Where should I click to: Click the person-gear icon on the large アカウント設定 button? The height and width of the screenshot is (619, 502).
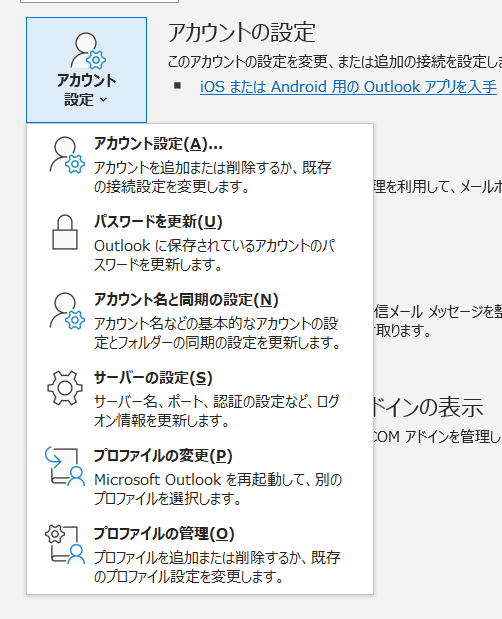coord(88,51)
